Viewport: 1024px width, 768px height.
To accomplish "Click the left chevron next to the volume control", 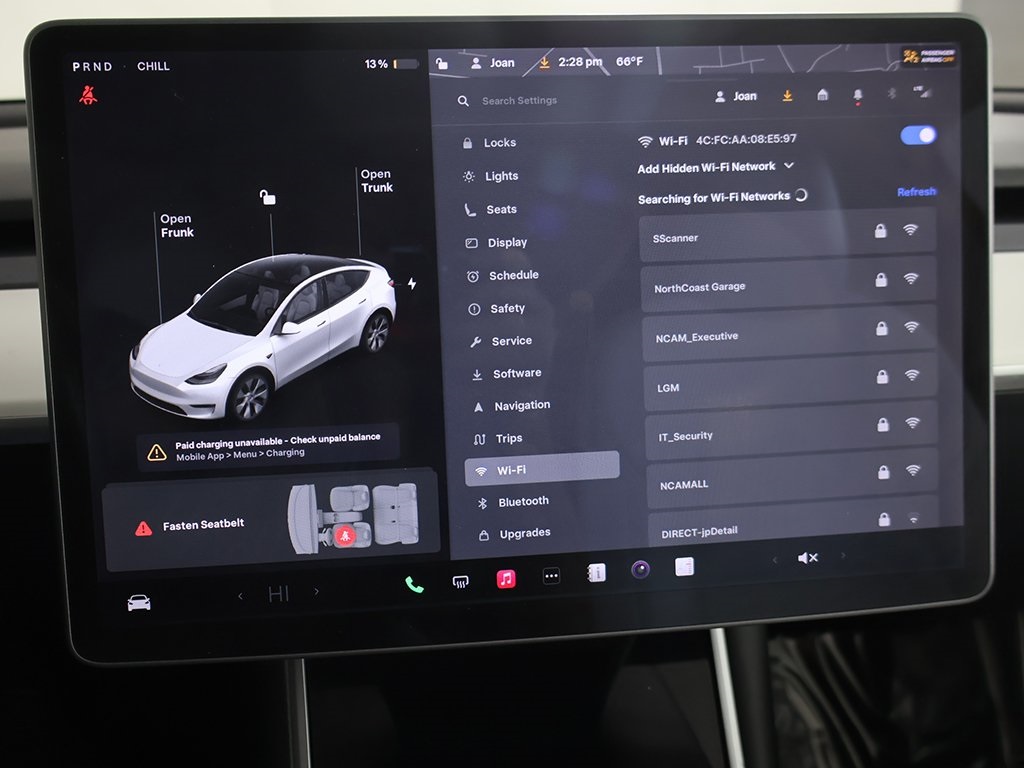I will (774, 557).
